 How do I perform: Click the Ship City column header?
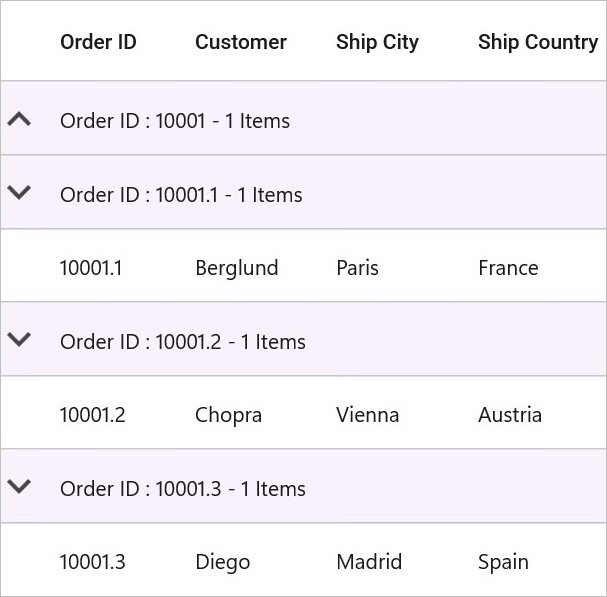[377, 42]
